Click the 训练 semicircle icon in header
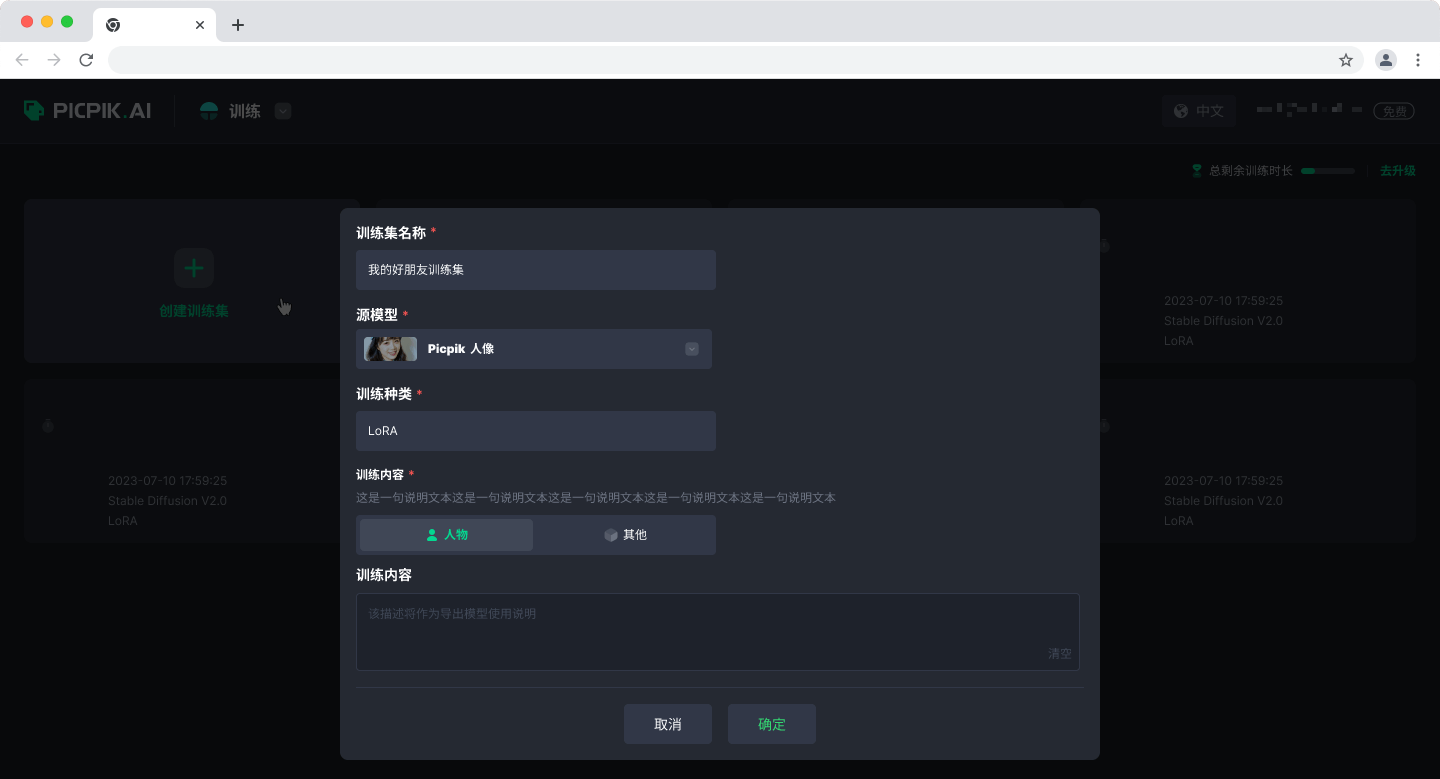 click(209, 111)
